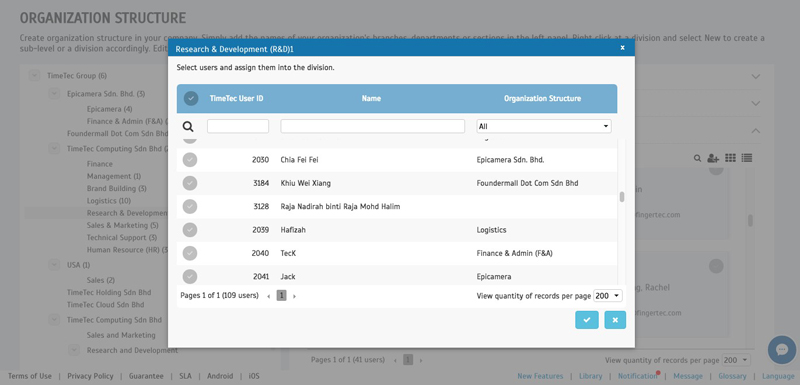The image size is (800, 385).
Task: Check the row for Hafizah
Action: click(x=190, y=230)
